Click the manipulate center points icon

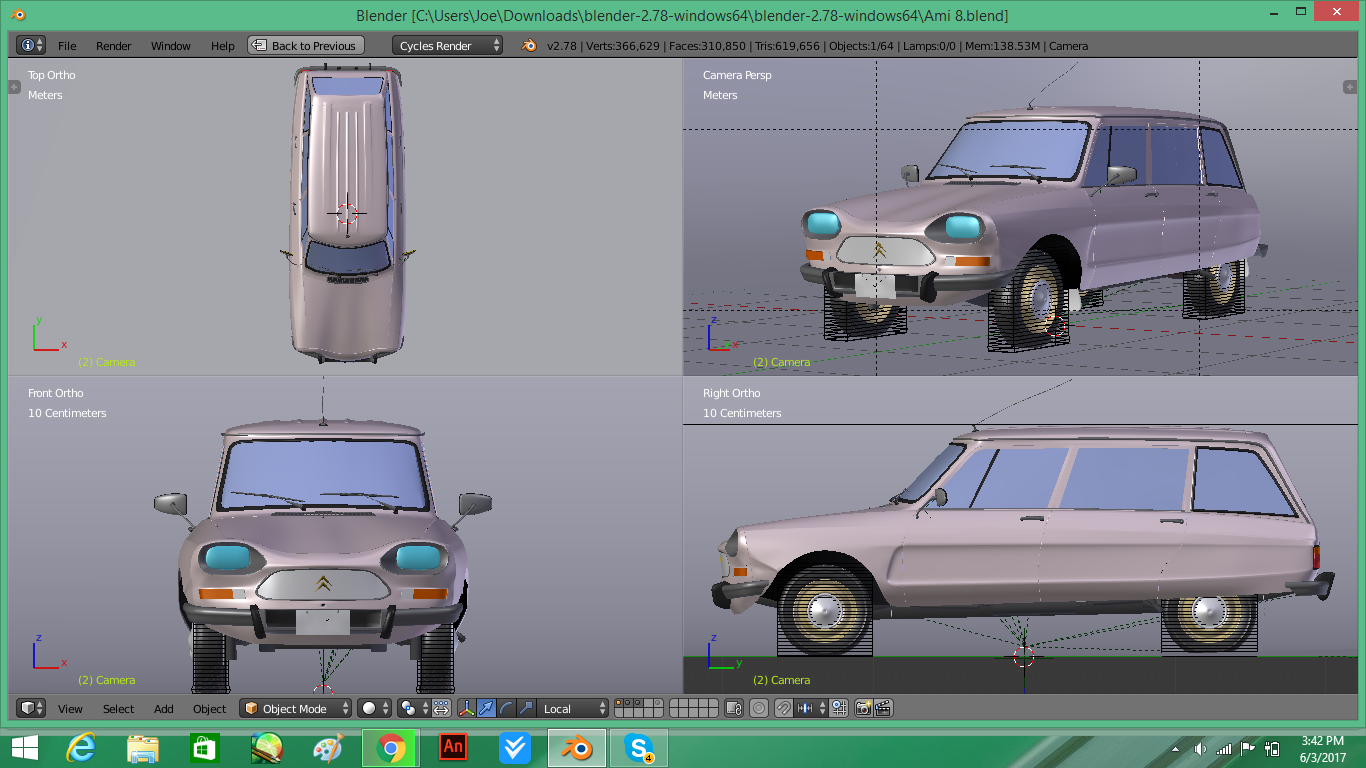tap(441, 708)
